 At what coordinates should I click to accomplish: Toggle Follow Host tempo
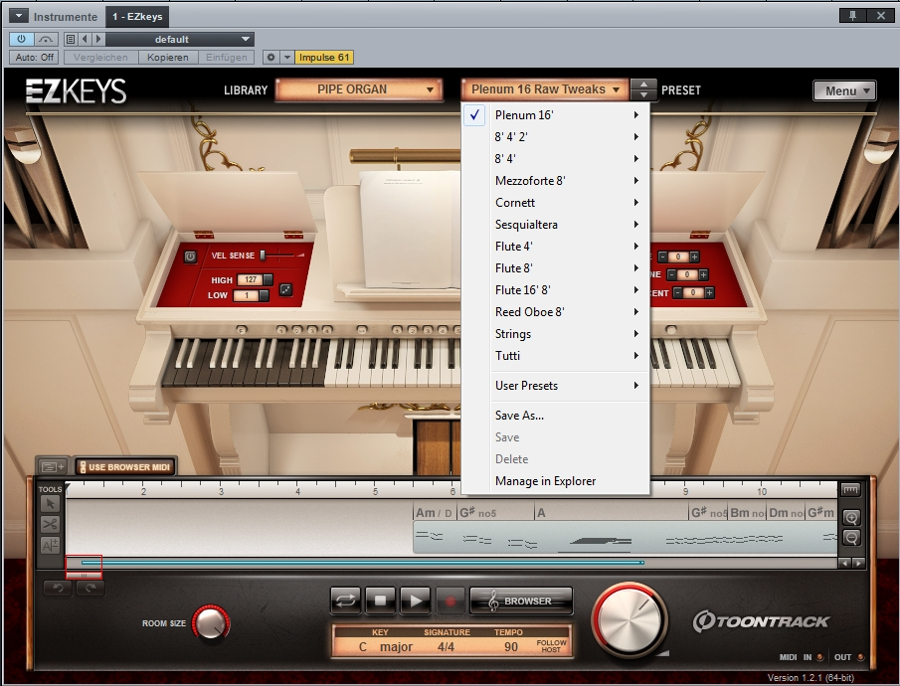(551, 646)
